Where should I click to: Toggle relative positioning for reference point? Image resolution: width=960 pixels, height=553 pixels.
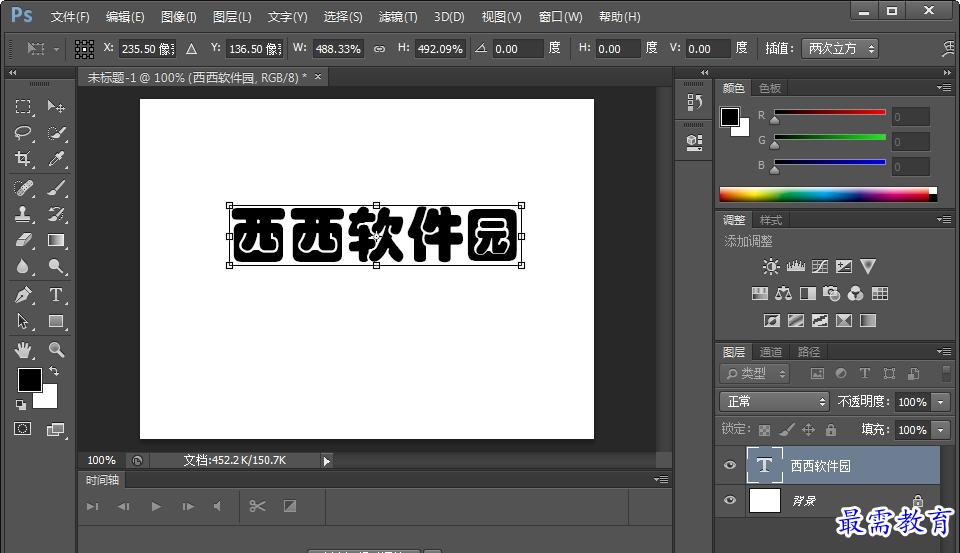[x=192, y=48]
